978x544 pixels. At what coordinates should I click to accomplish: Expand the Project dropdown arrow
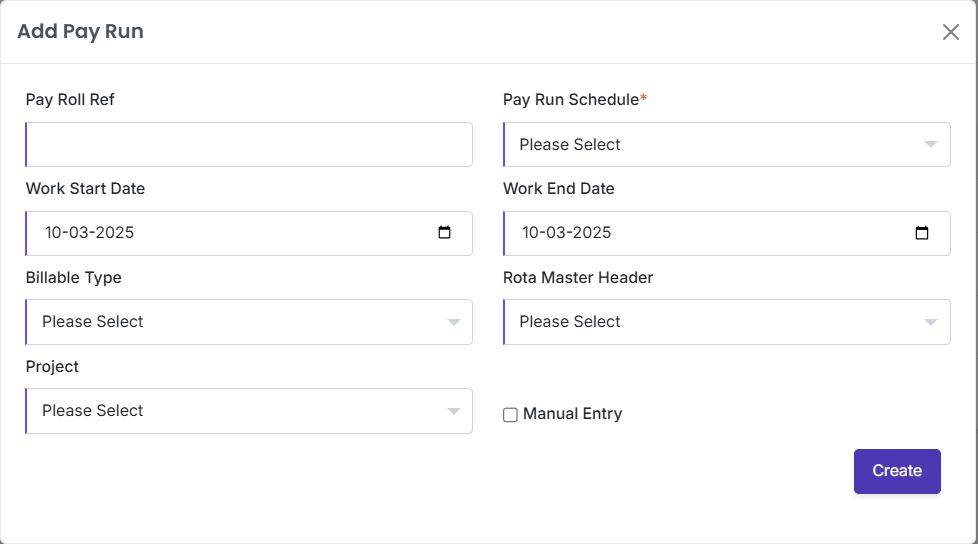(x=453, y=411)
